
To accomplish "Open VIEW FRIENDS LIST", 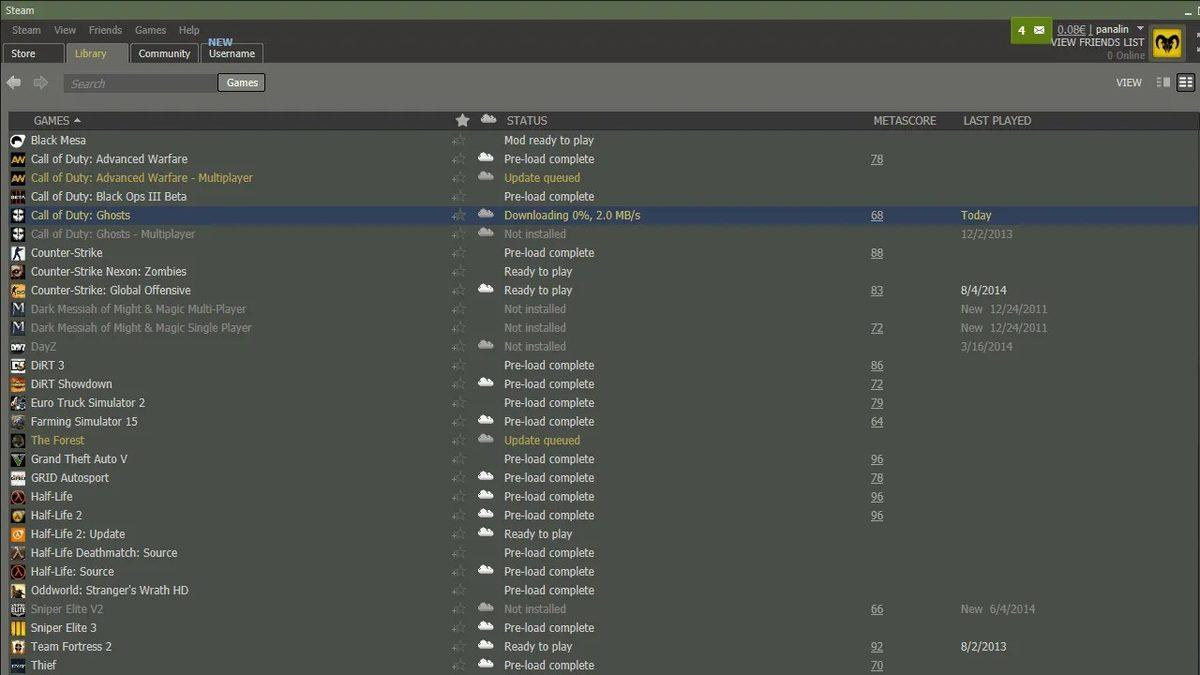I will 1096,42.
